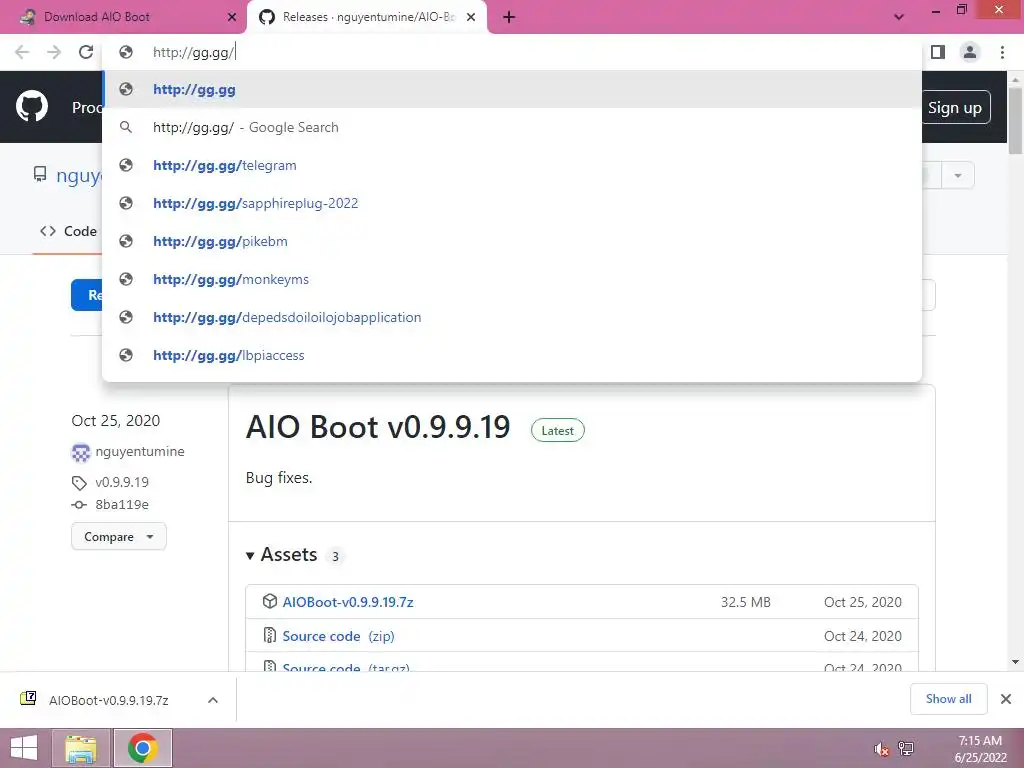The width and height of the screenshot is (1024, 768).
Task: Download Source code (zip)
Action: pyautogui.click(x=338, y=636)
